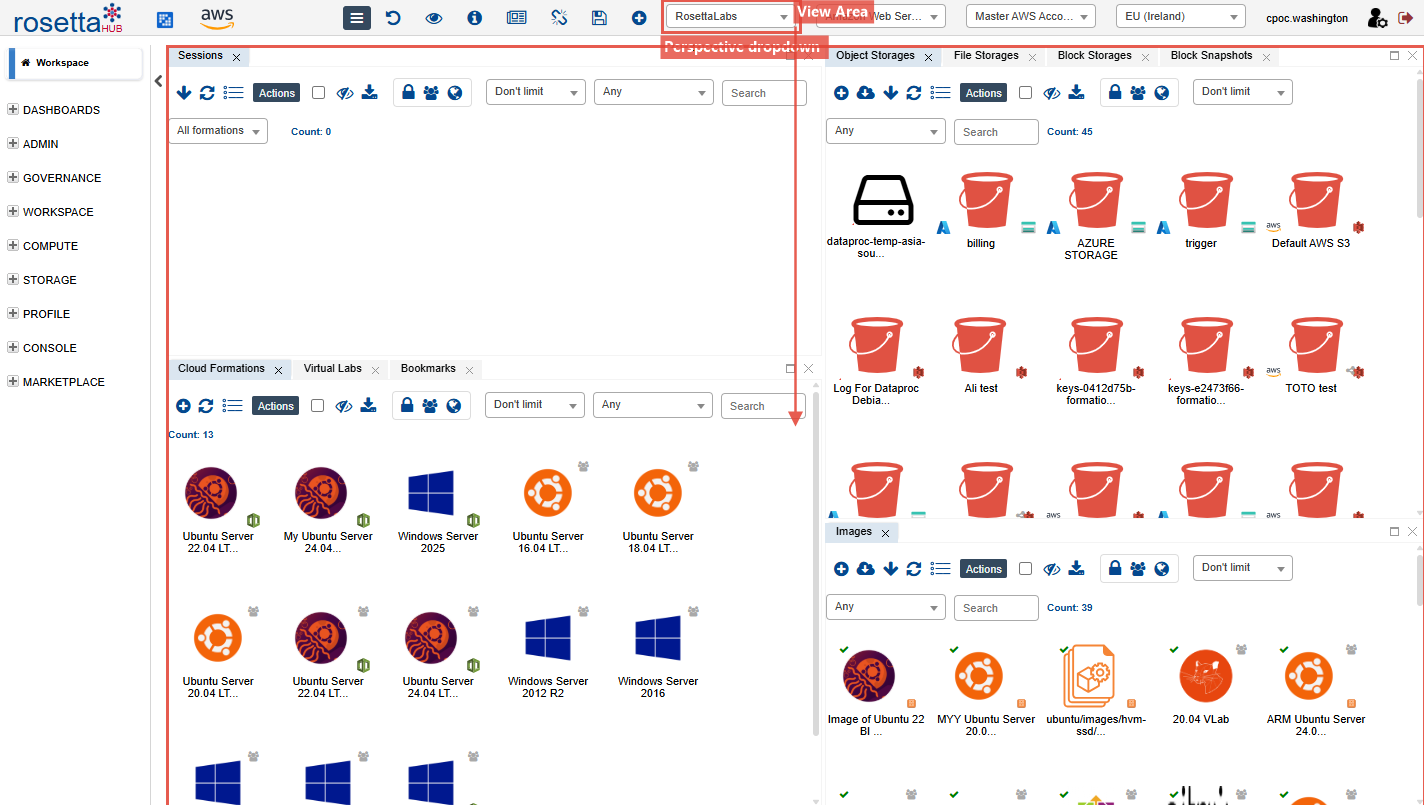Open the RosettaLabs perspective dropdown

(732, 17)
